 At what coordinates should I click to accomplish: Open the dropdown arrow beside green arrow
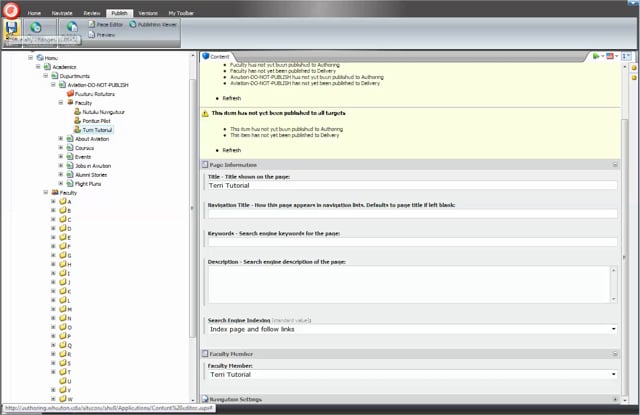pyautogui.click(x=602, y=56)
